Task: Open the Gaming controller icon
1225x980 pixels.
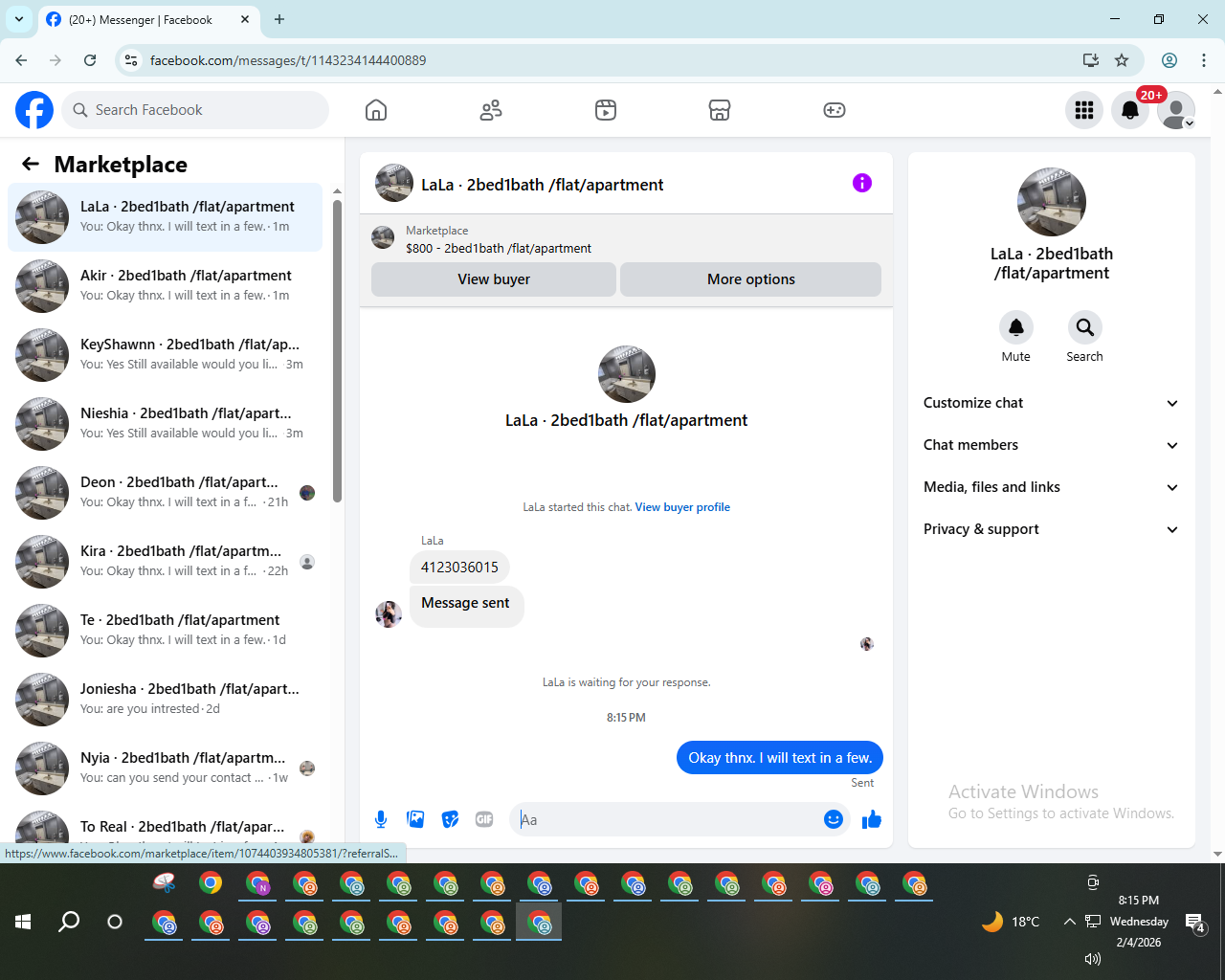Action: [x=835, y=110]
